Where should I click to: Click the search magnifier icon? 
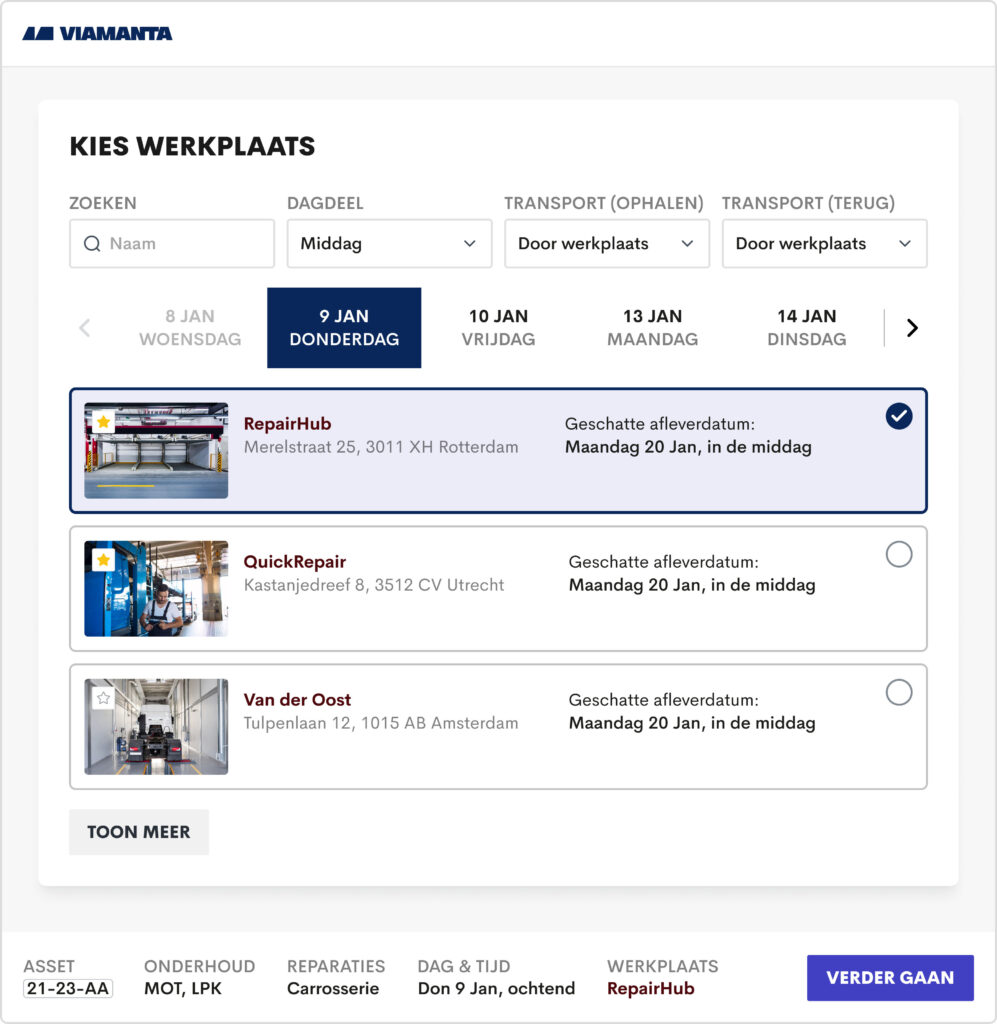[92, 244]
